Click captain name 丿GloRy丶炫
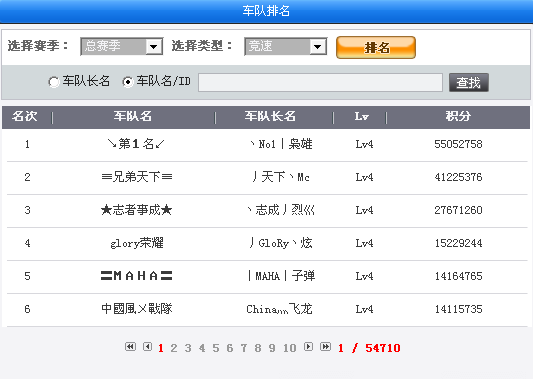The height and width of the screenshot is (379, 533). (x=281, y=243)
